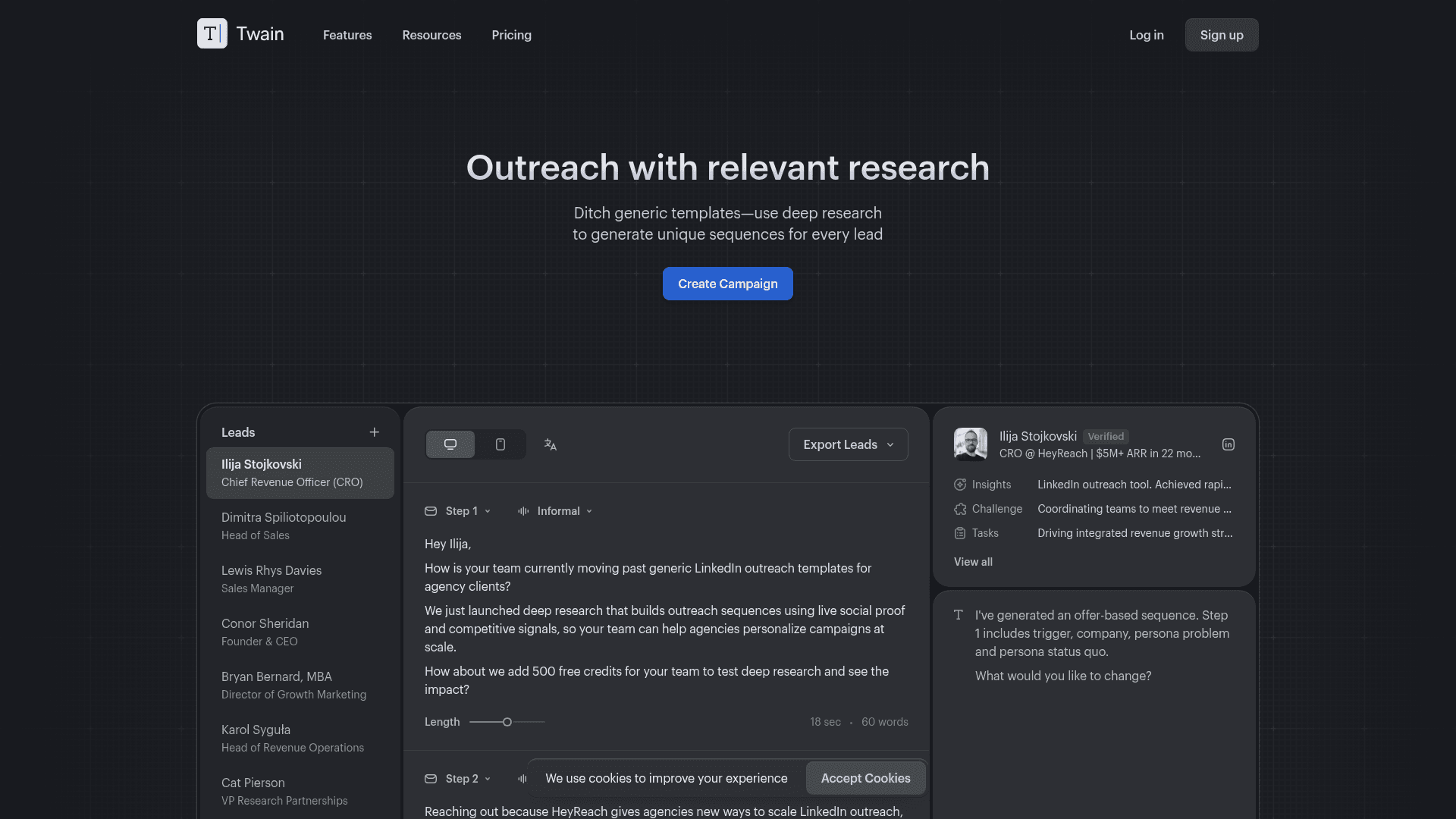This screenshot has width=1456, height=819.
Task: Select lead Karol Syguła
Action: coord(300,739)
